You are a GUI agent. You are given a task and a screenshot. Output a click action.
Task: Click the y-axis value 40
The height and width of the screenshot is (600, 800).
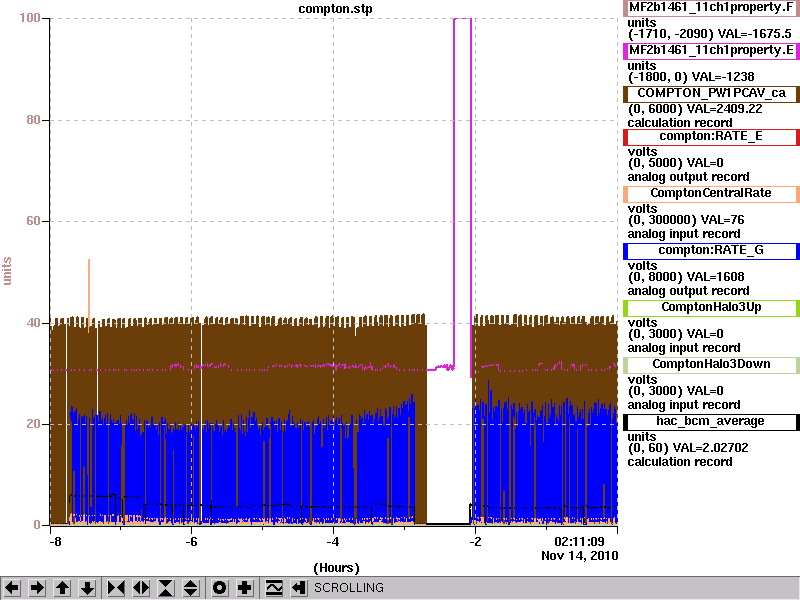pos(33,323)
